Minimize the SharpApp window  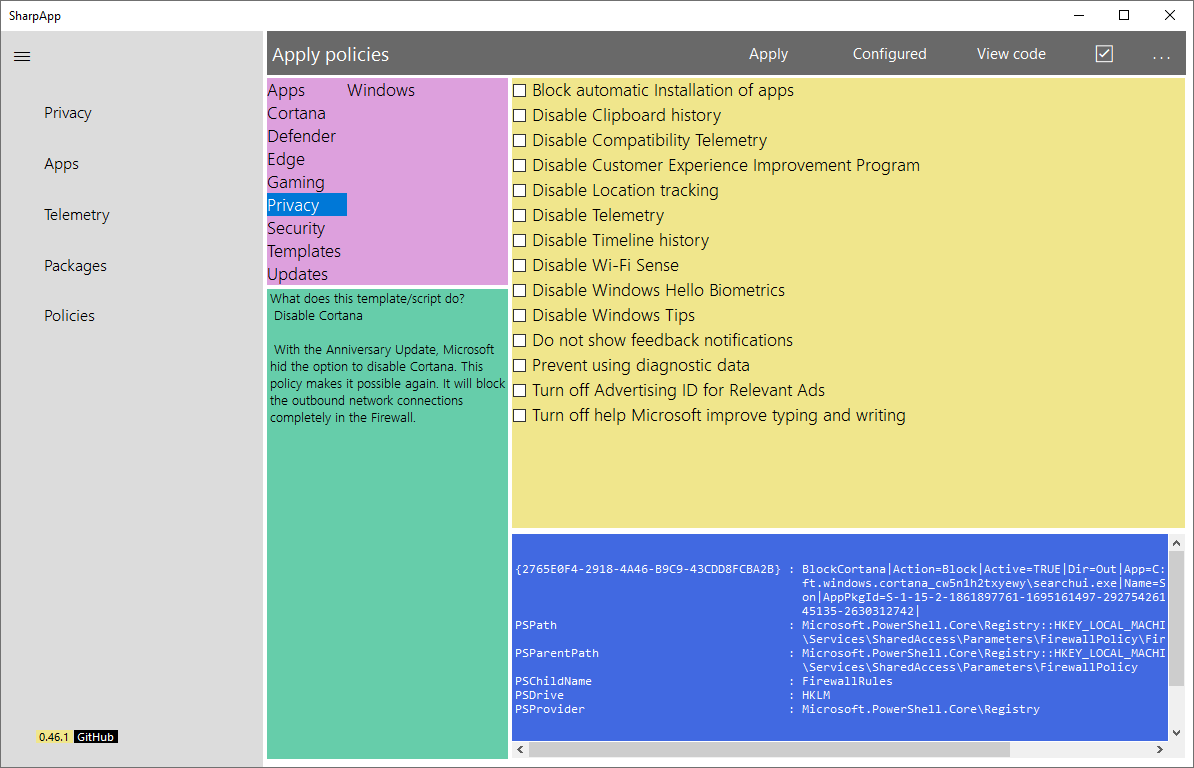tap(1079, 15)
